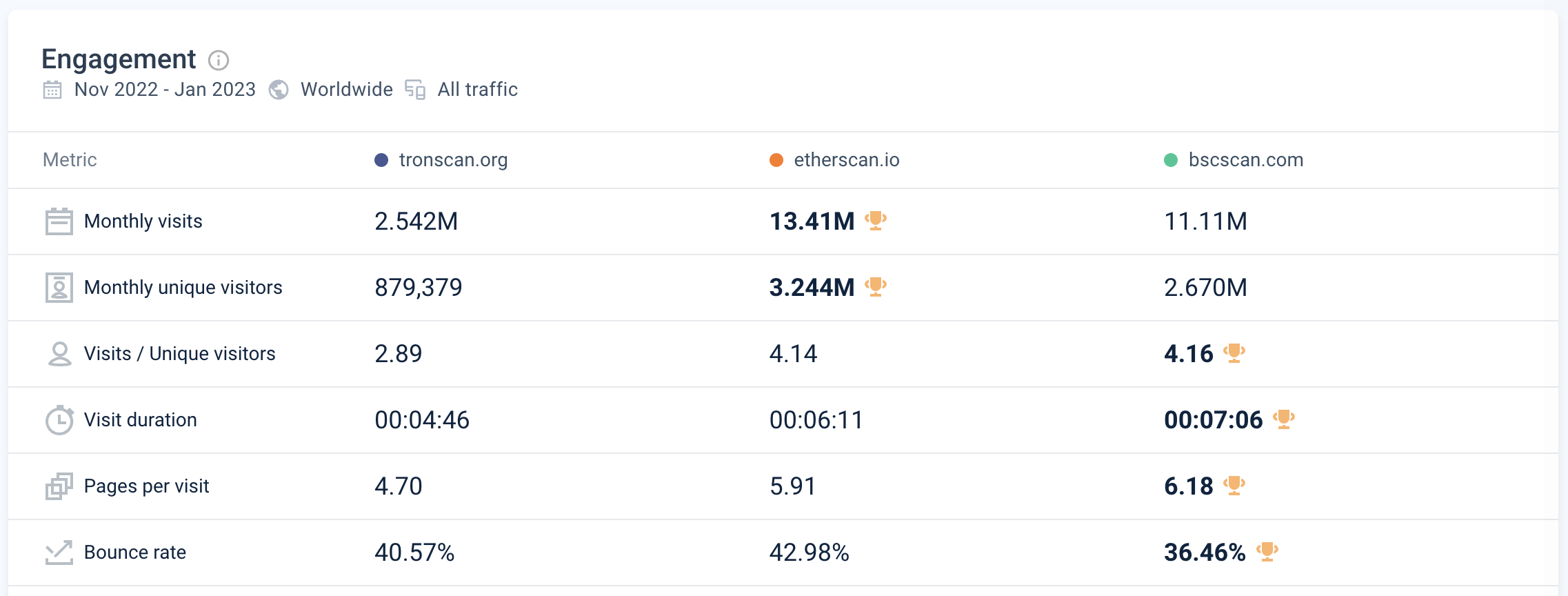Image resolution: width=1568 pixels, height=596 pixels.
Task: Select the 879,379 unique visitors value
Action: (x=419, y=288)
